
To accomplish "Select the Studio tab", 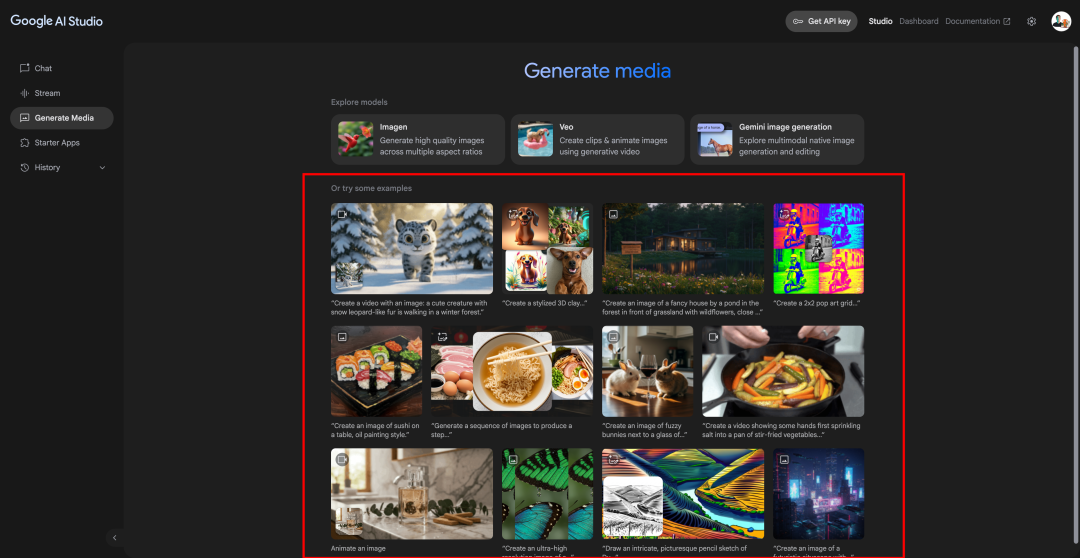I will 880,21.
